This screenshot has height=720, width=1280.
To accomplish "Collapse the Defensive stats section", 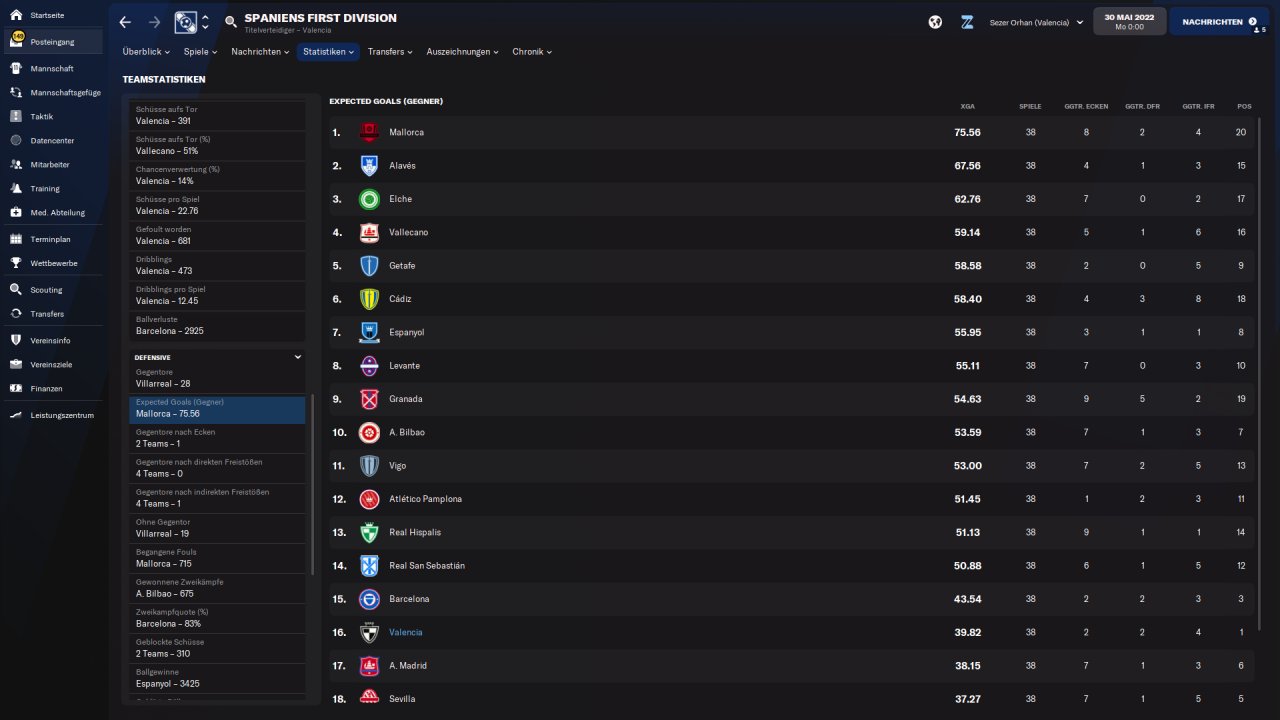I will coord(297,357).
